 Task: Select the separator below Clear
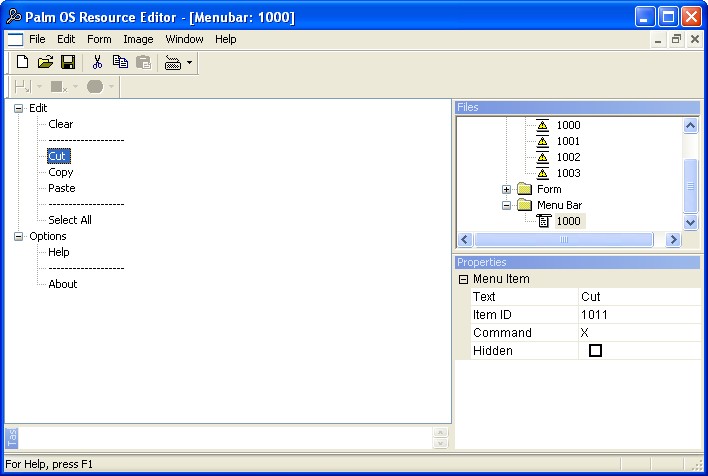pyautogui.click(x=86, y=140)
